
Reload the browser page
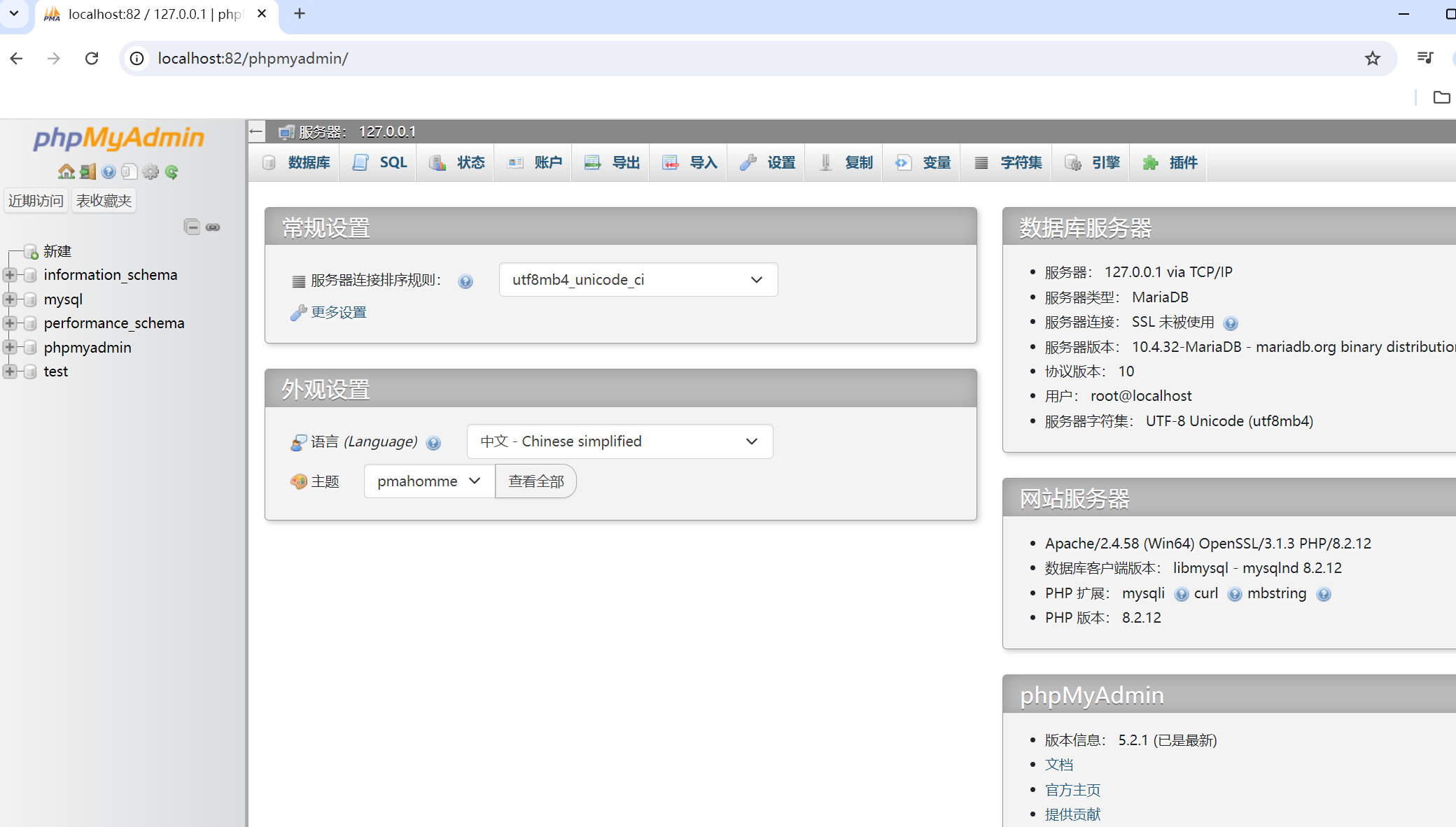click(92, 58)
